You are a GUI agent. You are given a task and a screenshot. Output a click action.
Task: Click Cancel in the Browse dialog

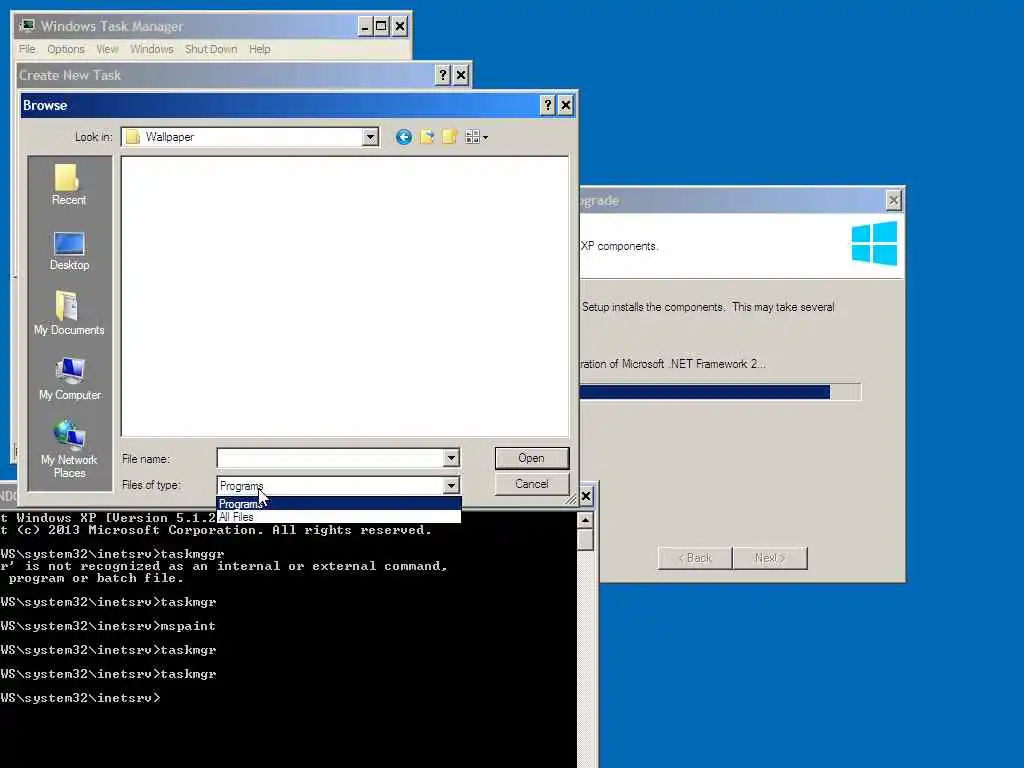click(x=532, y=484)
